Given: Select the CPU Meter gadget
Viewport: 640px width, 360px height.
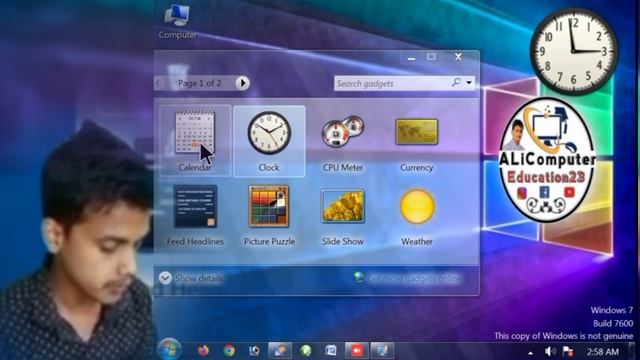Looking at the screenshot, I should click(343, 141).
